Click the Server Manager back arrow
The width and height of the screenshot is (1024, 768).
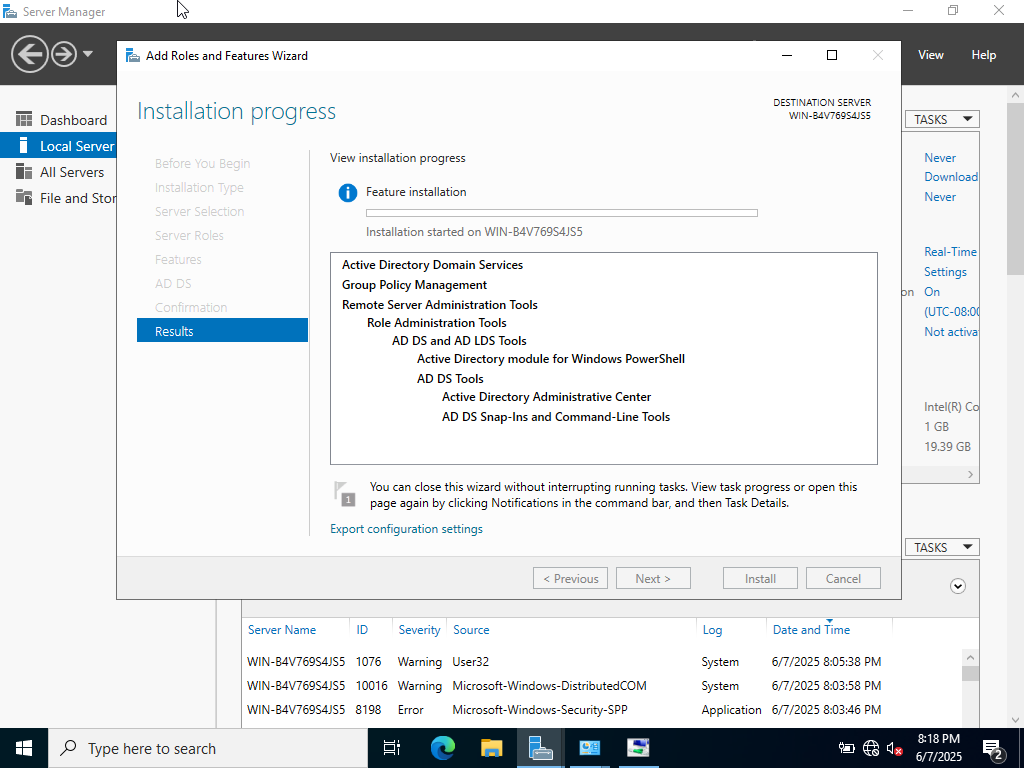tap(30, 54)
